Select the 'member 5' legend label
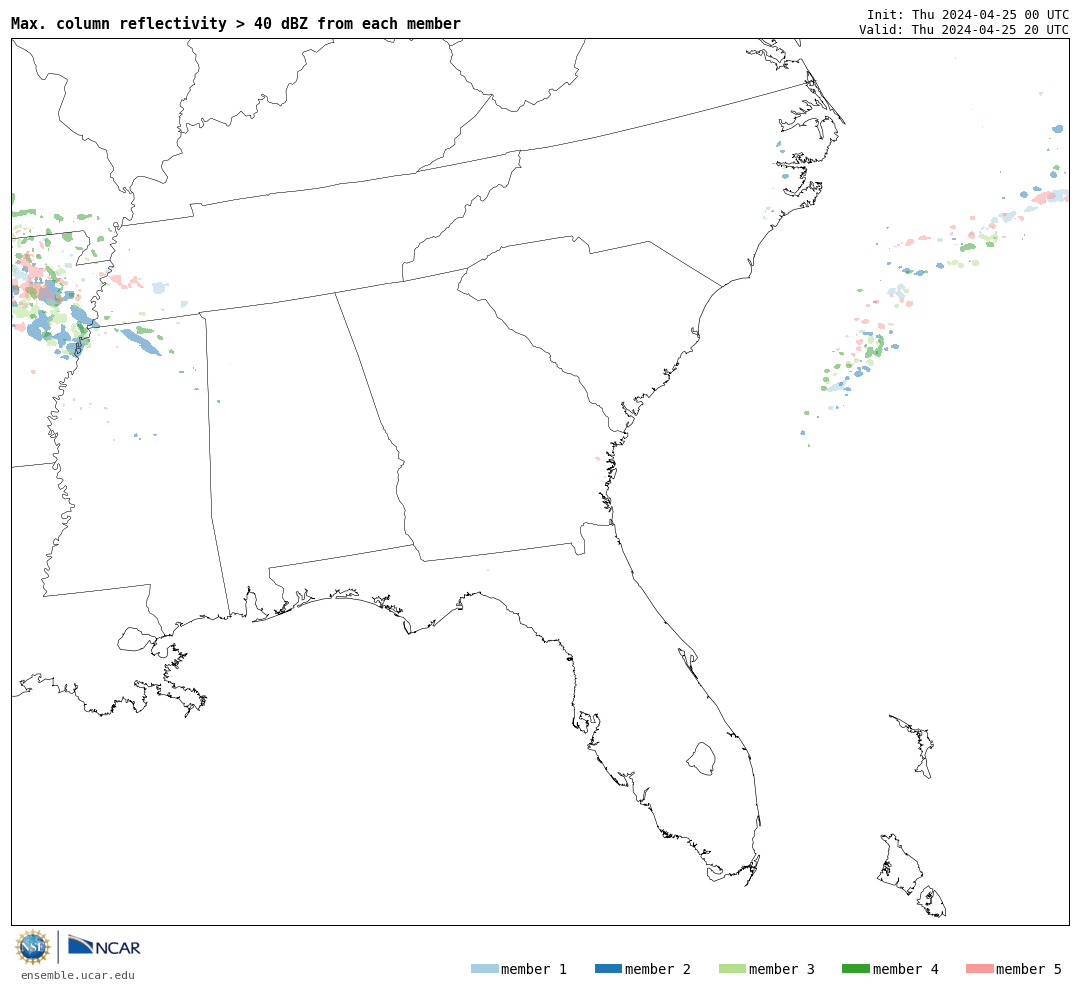The width and height of the screenshot is (1080, 988). 1029,969
